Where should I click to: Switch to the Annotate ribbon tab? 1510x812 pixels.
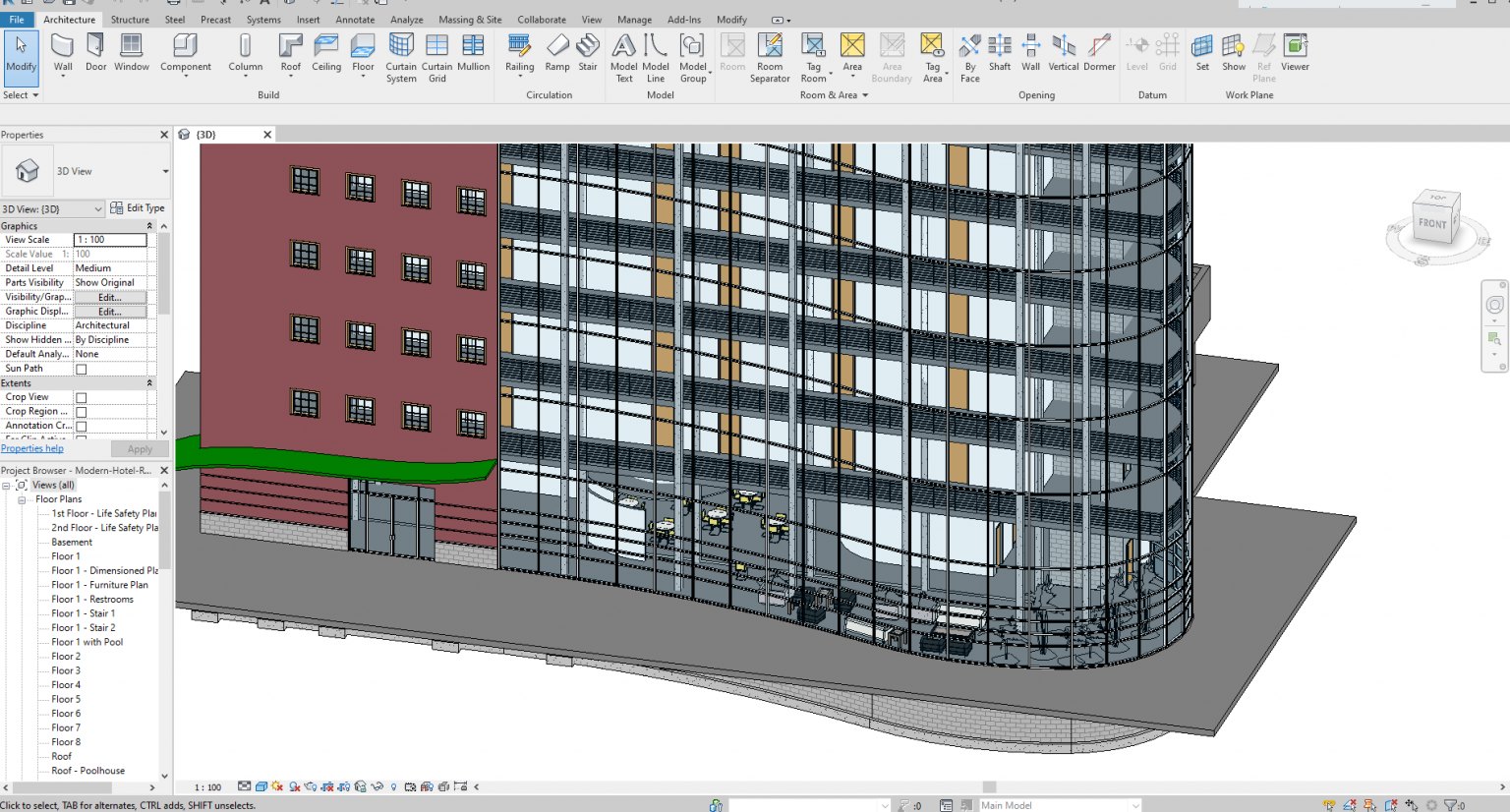(355, 19)
